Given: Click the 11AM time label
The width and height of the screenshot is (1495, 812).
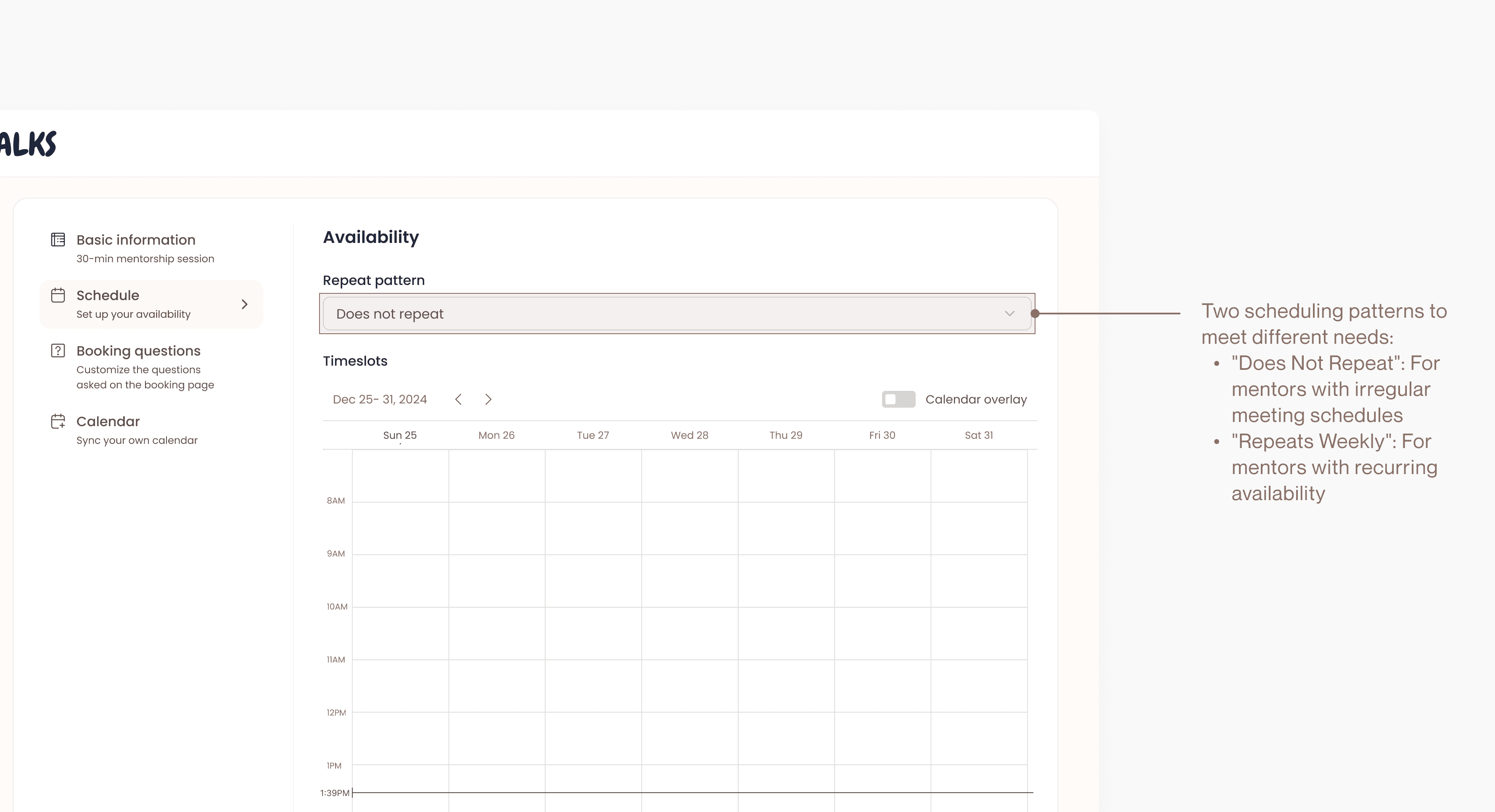Looking at the screenshot, I should (335, 659).
